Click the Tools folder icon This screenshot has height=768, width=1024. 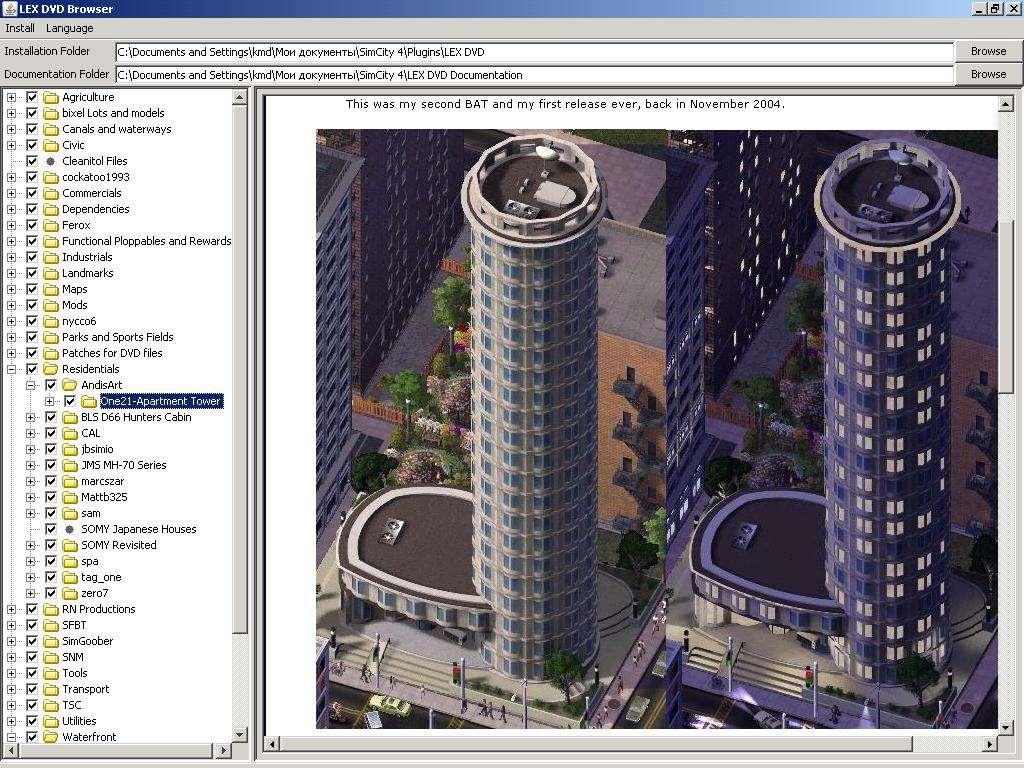click(x=51, y=673)
